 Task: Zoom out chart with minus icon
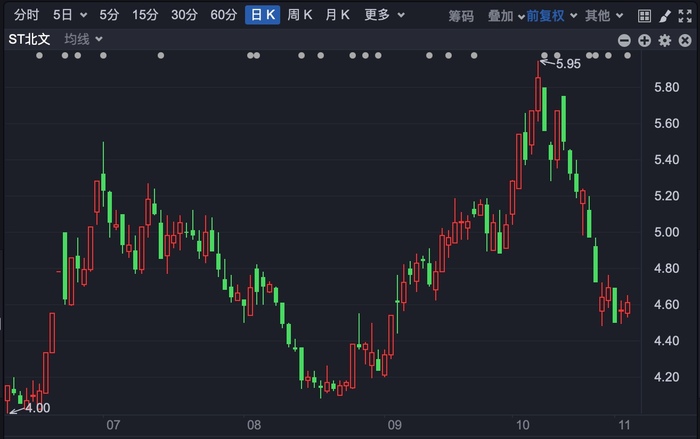pyautogui.click(x=624, y=41)
